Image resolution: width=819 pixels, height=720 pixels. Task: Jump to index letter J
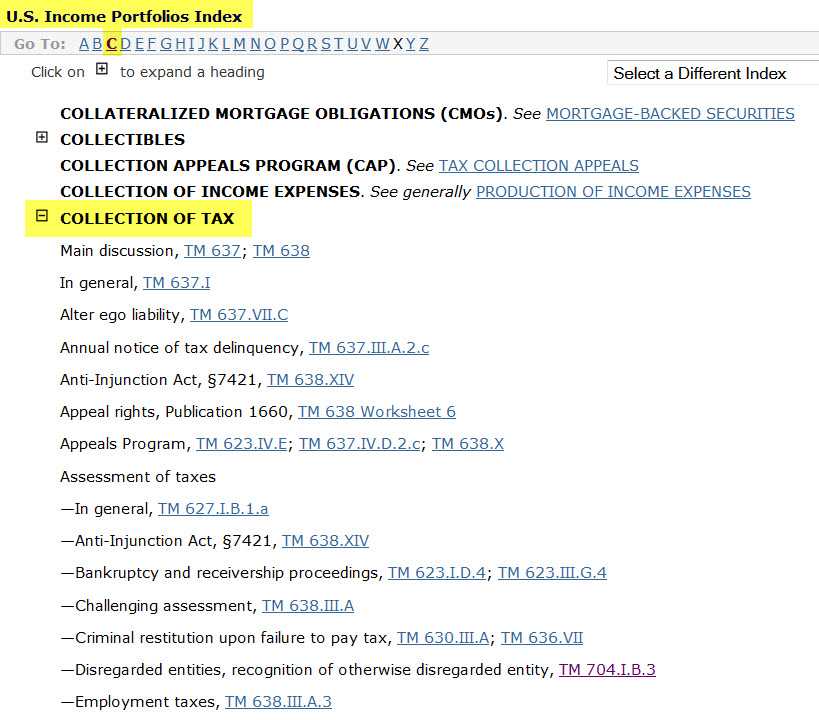(202, 44)
